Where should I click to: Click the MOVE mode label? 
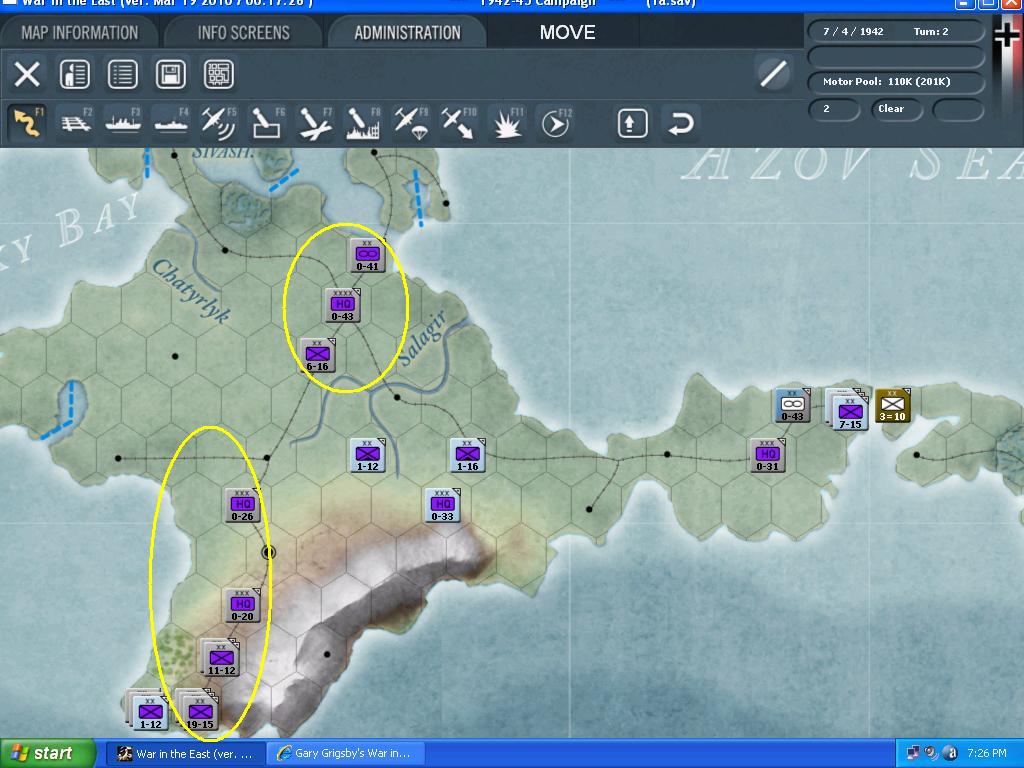(x=567, y=33)
